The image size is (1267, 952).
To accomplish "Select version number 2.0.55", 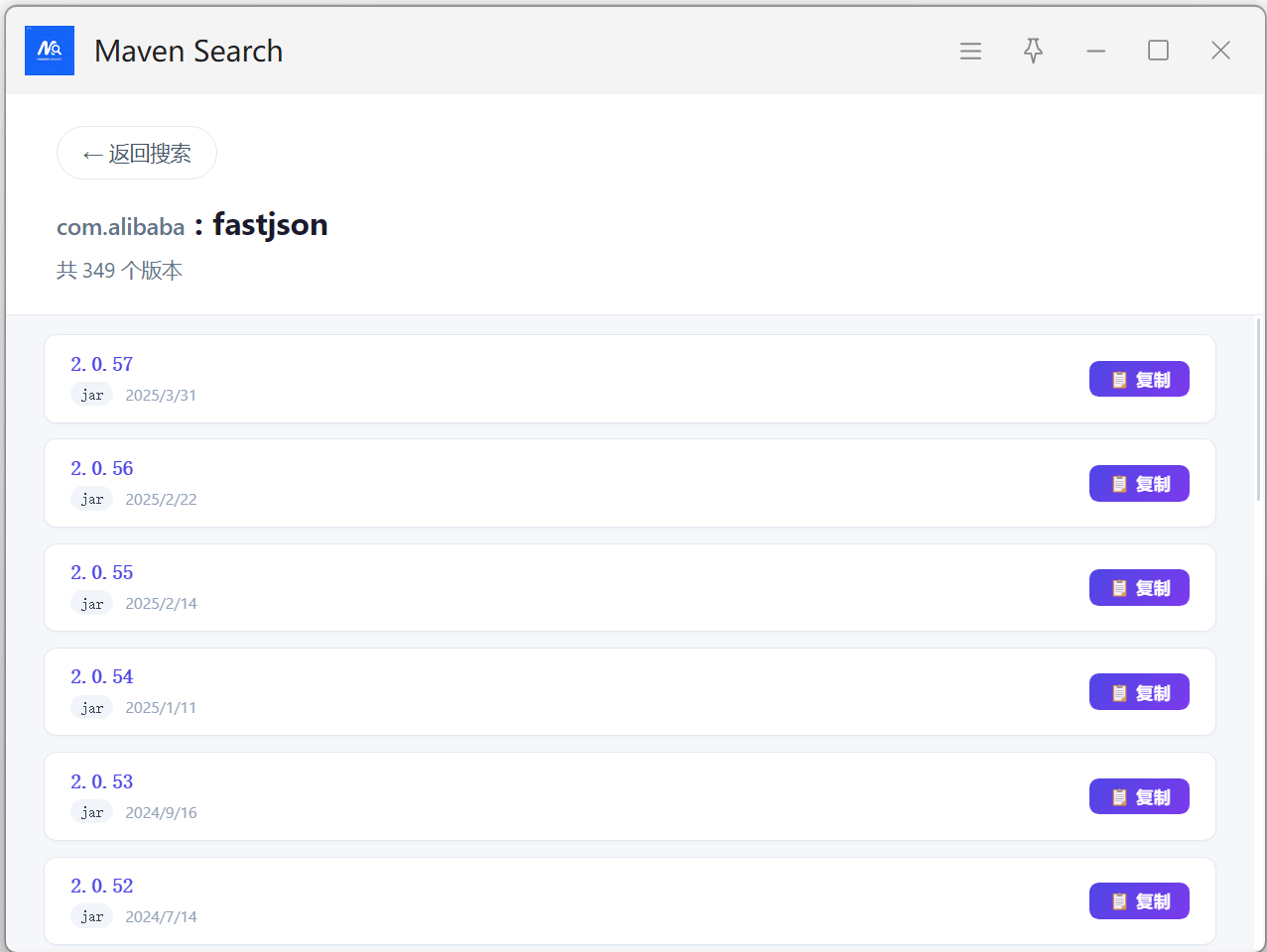I will click(x=101, y=572).
